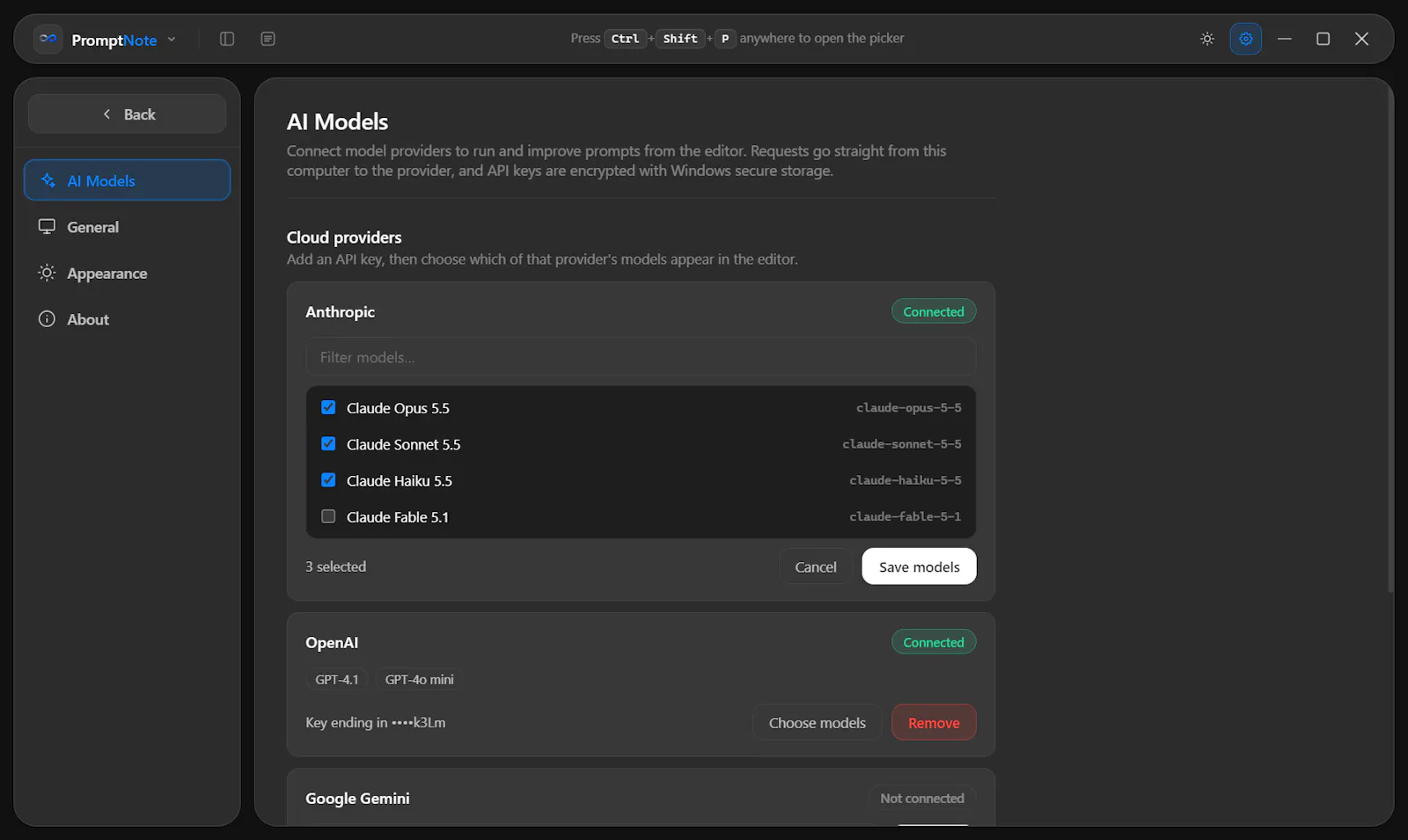Check the Claude Fable 5.1 checkbox
The height and width of the screenshot is (840, 1408).
click(x=328, y=516)
